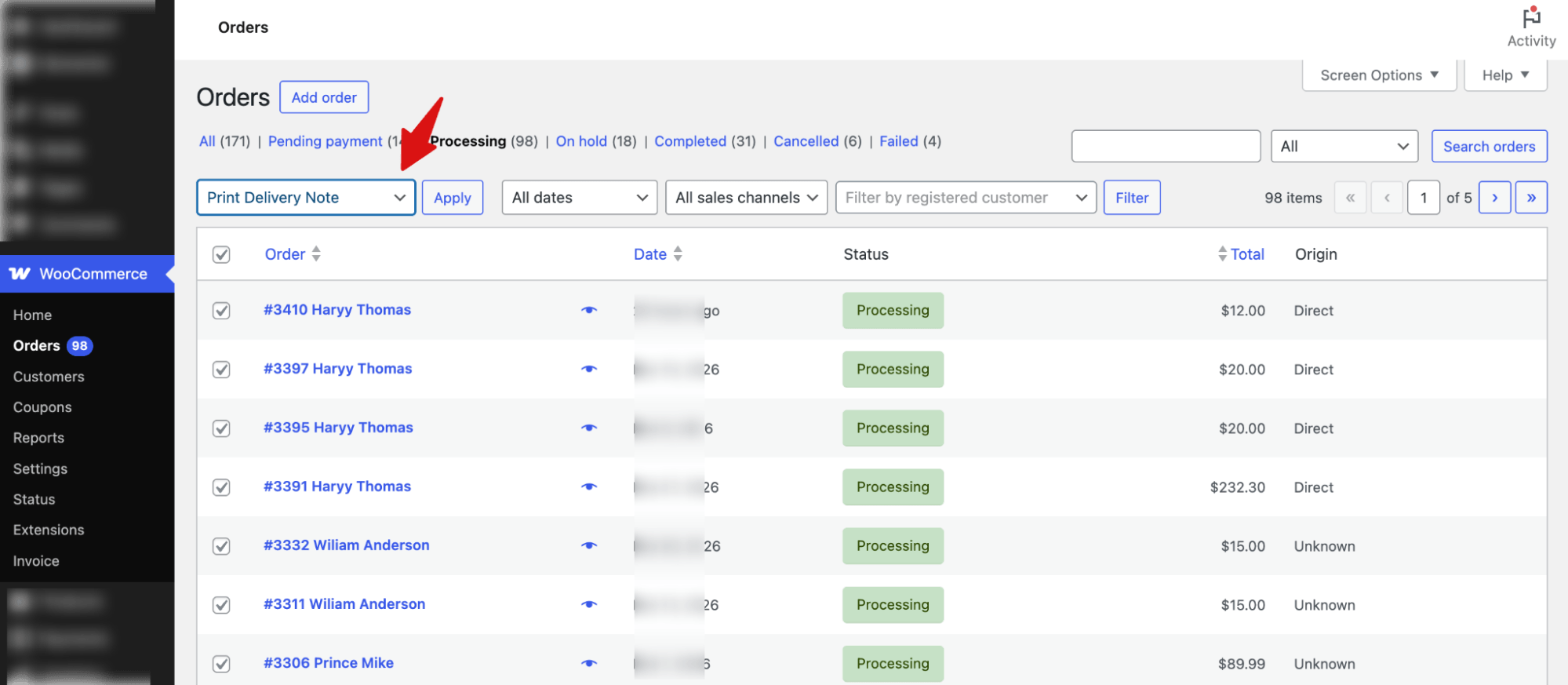This screenshot has height=685, width=1568.
Task: Click the WooCommerce logo in the sidebar
Action: [x=20, y=274]
